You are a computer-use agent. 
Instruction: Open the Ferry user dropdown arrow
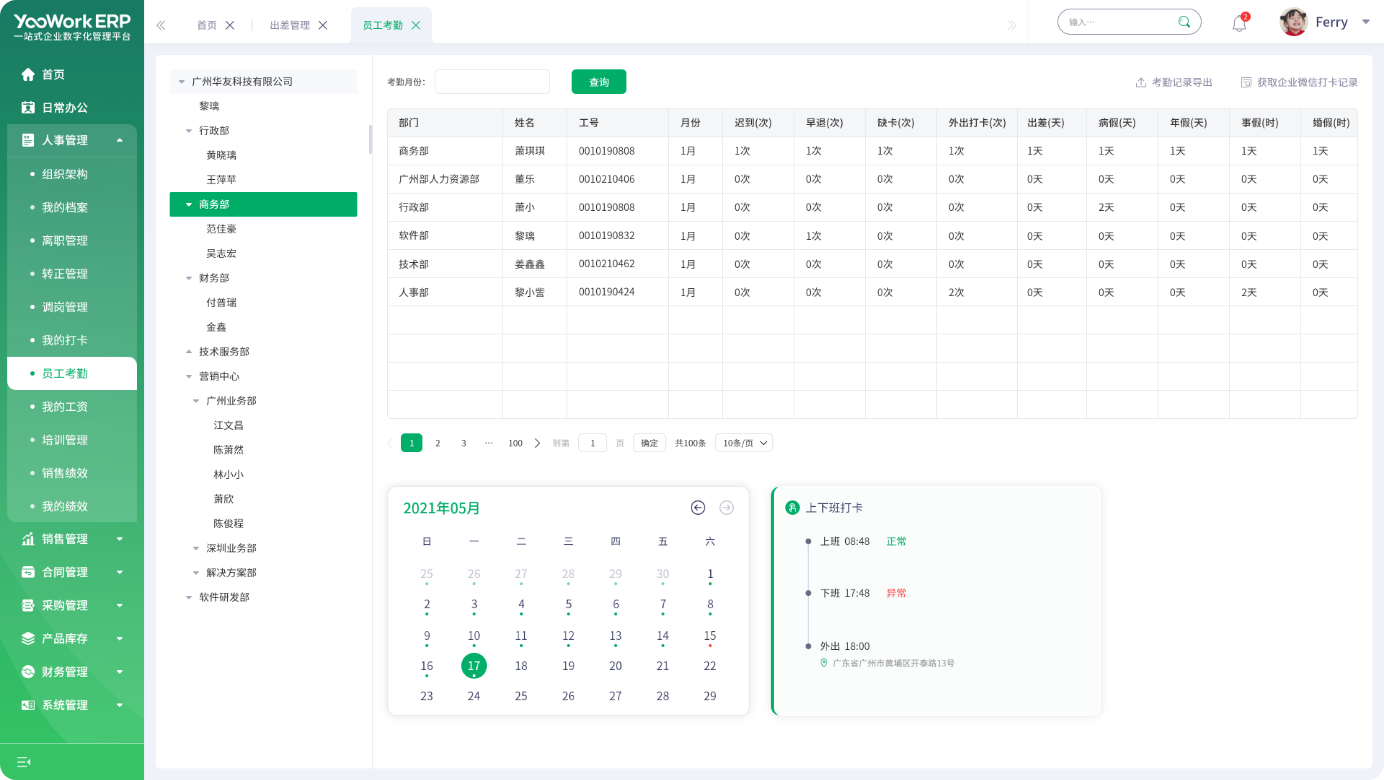(x=1366, y=22)
